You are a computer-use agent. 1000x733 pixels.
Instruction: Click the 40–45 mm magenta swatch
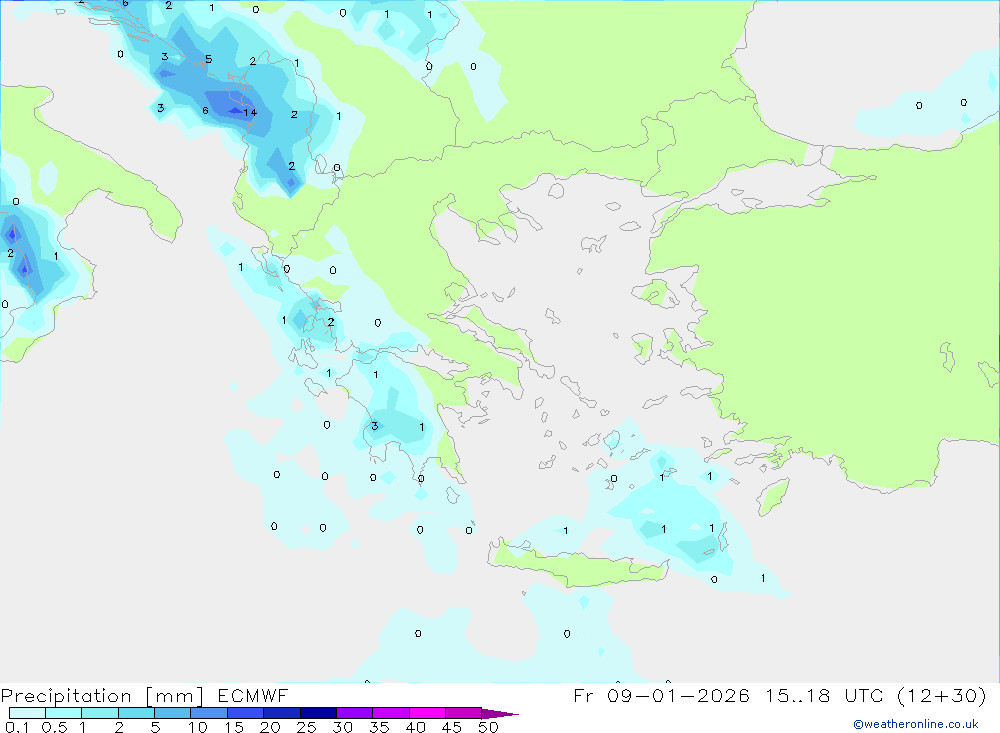[x=427, y=713]
